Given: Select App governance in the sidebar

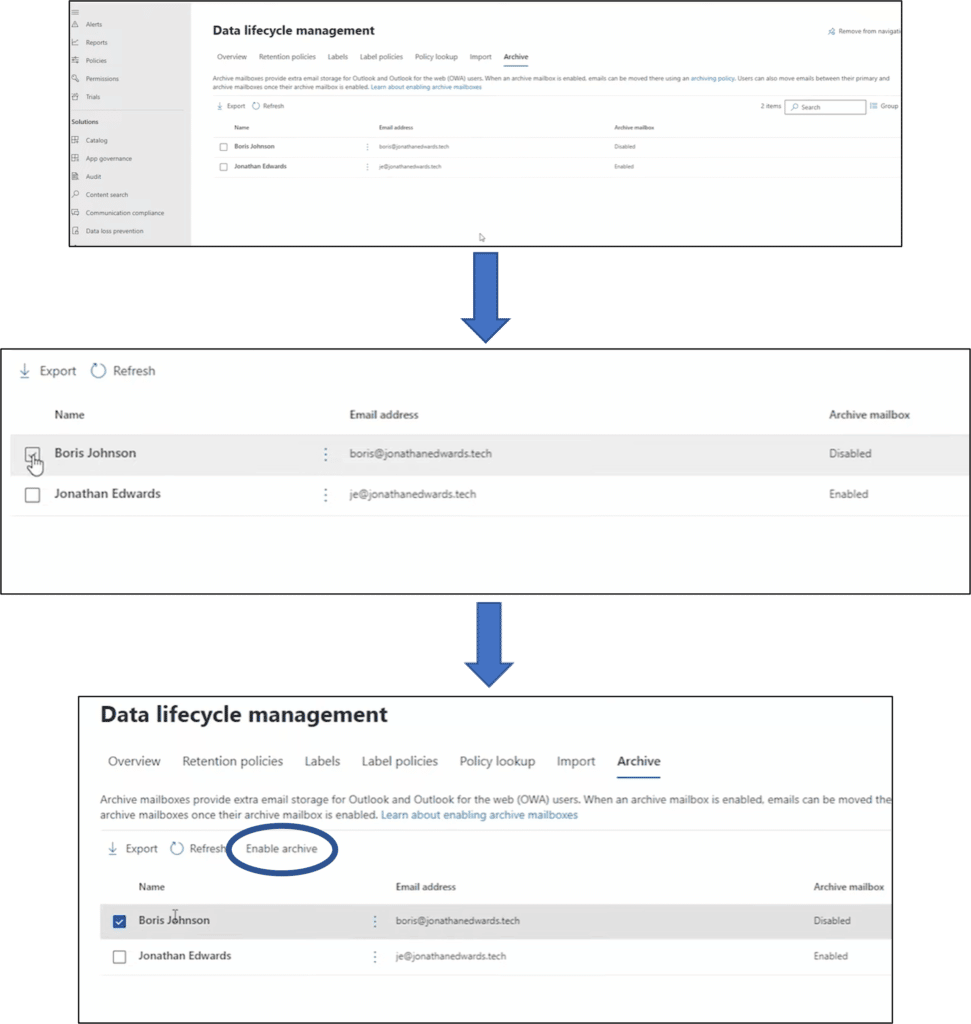Looking at the screenshot, I should pyautogui.click(x=108, y=158).
